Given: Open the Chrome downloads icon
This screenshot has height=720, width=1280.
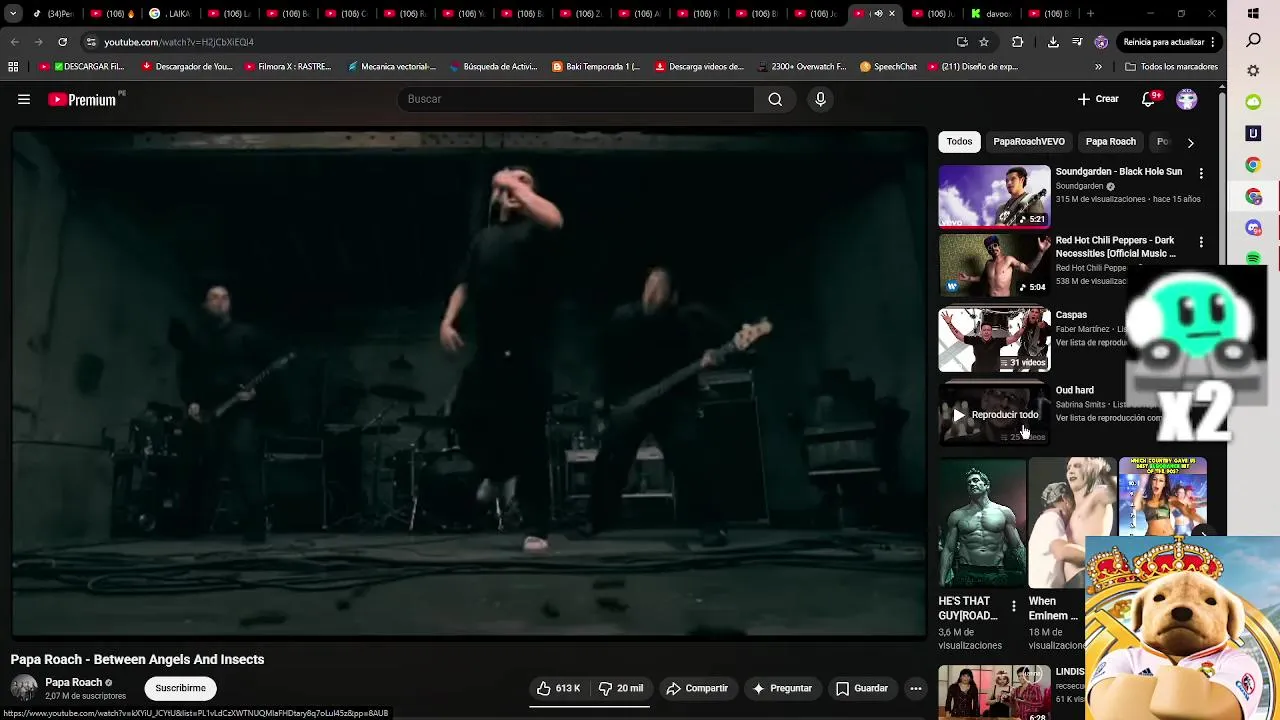Looking at the screenshot, I should click(x=1053, y=42).
